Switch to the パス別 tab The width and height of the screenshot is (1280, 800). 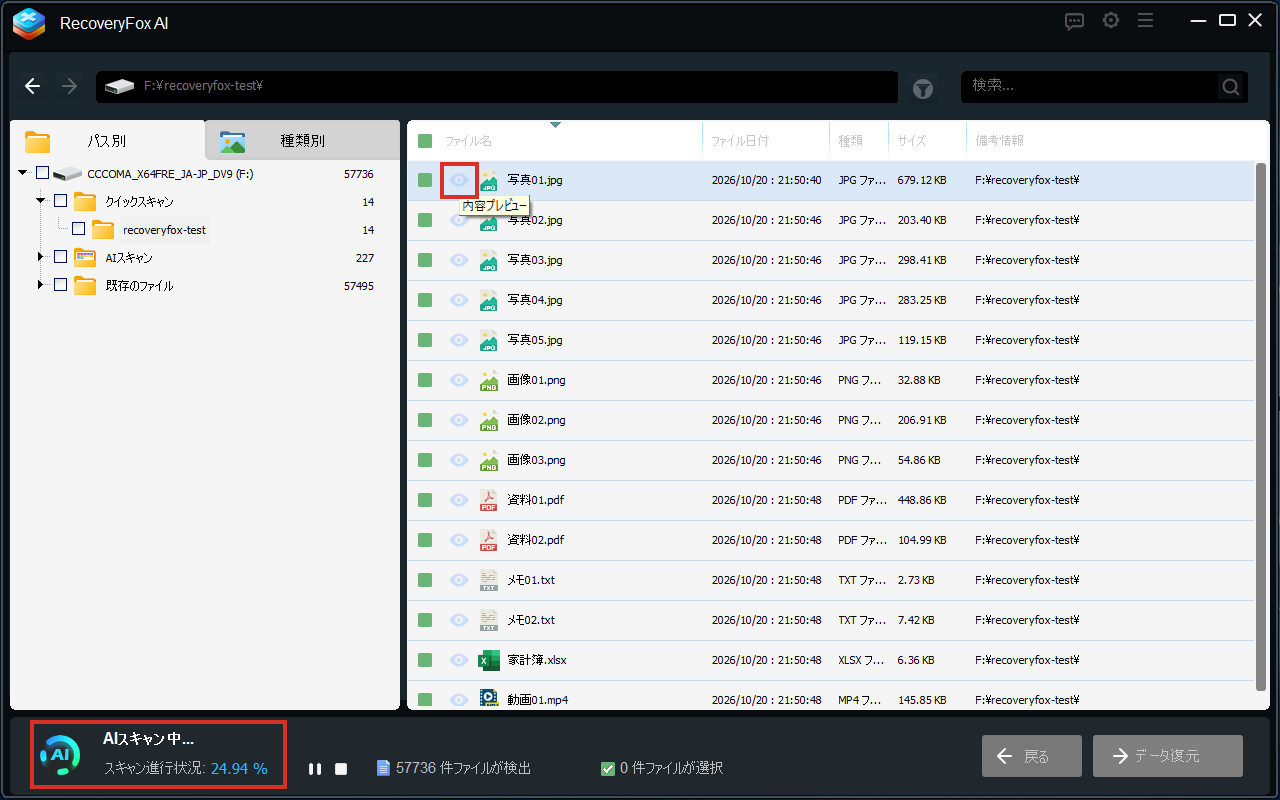(108, 141)
